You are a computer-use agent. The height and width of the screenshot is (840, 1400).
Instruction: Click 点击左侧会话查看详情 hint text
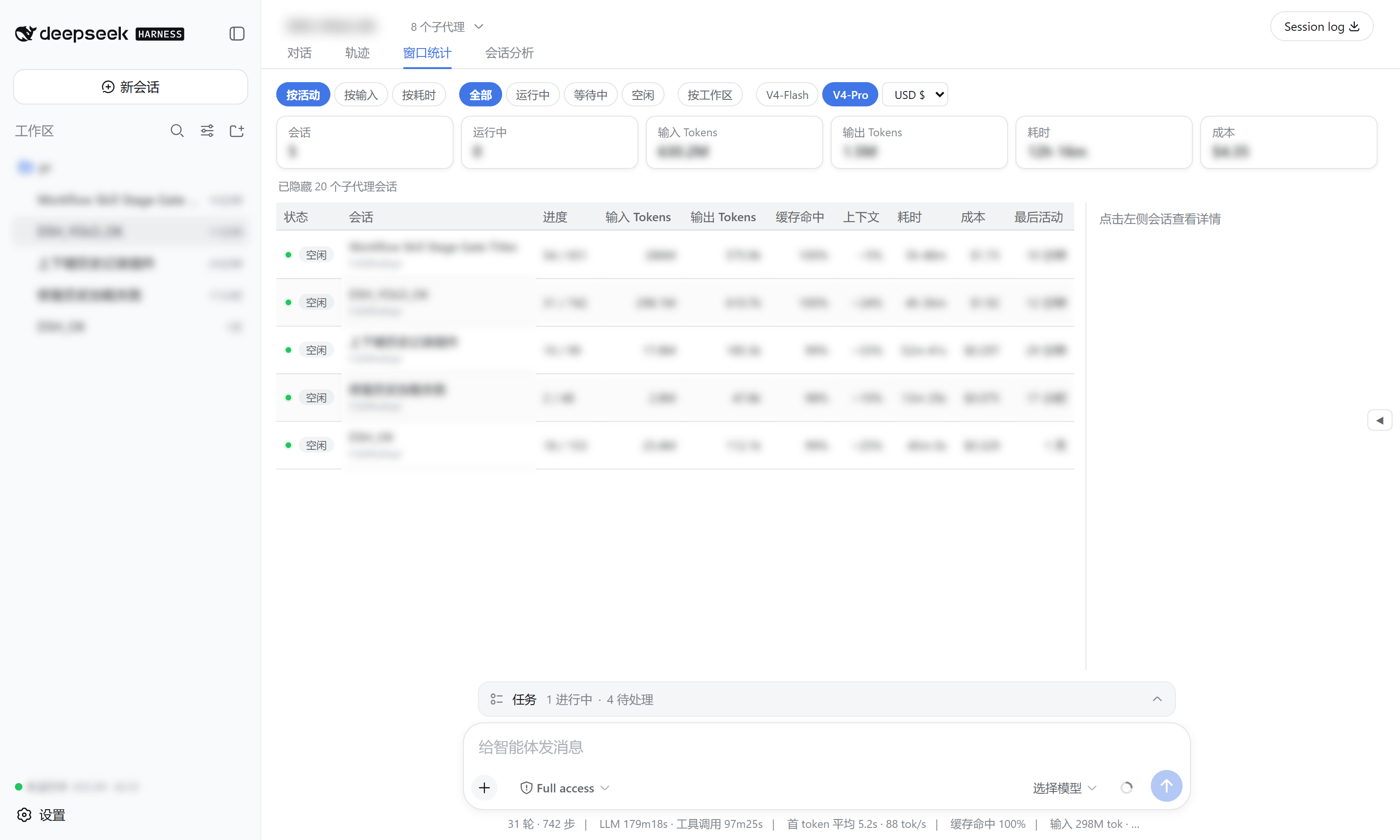[1160, 218]
